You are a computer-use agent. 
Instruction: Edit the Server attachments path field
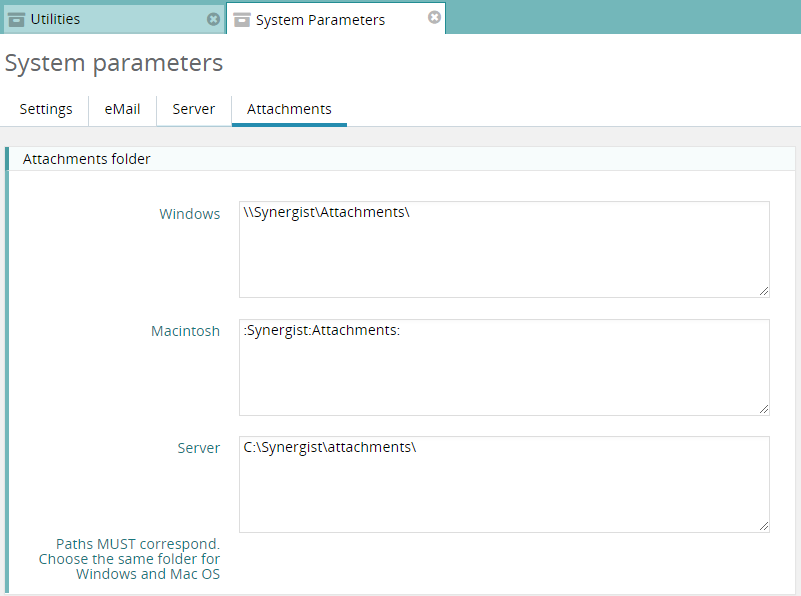[x=504, y=484]
